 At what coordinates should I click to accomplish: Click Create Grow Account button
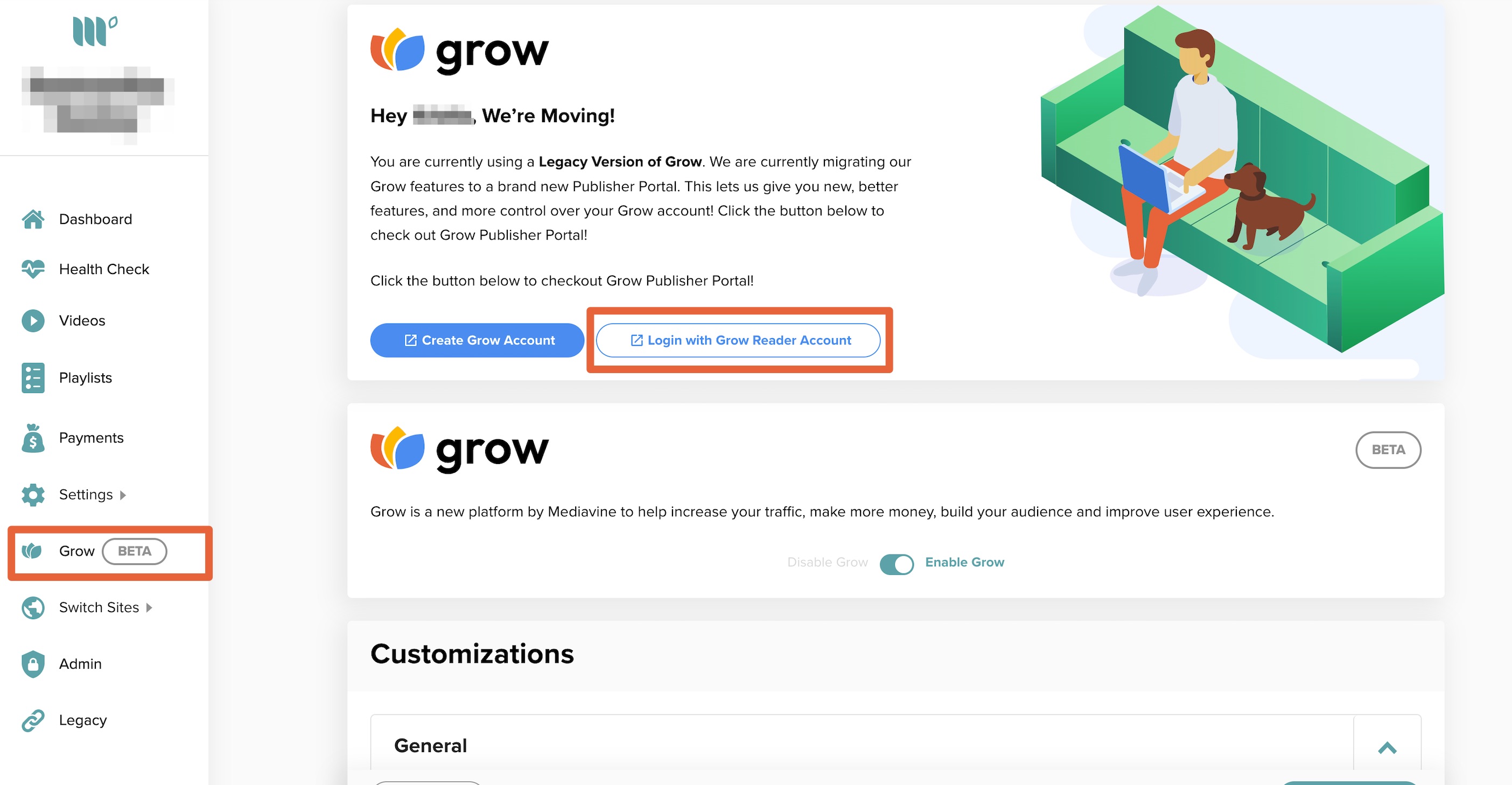point(477,340)
